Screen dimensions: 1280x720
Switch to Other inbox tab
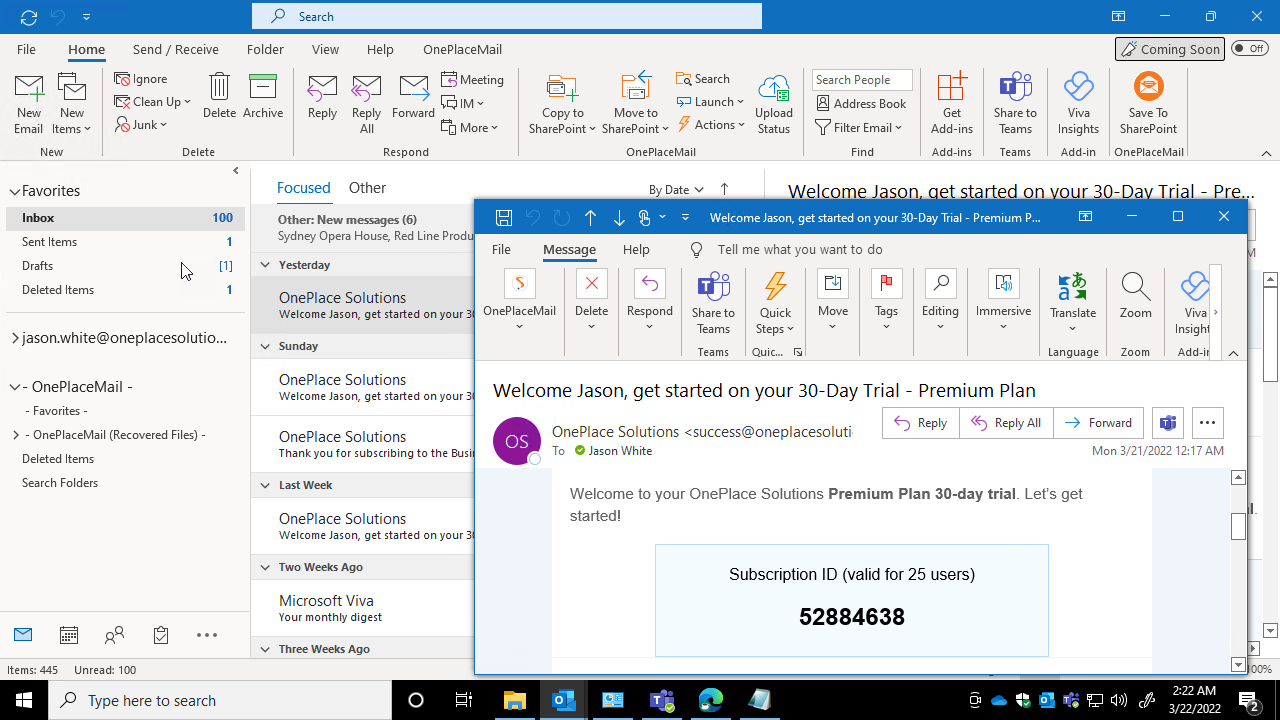pyautogui.click(x=367, y=187)
